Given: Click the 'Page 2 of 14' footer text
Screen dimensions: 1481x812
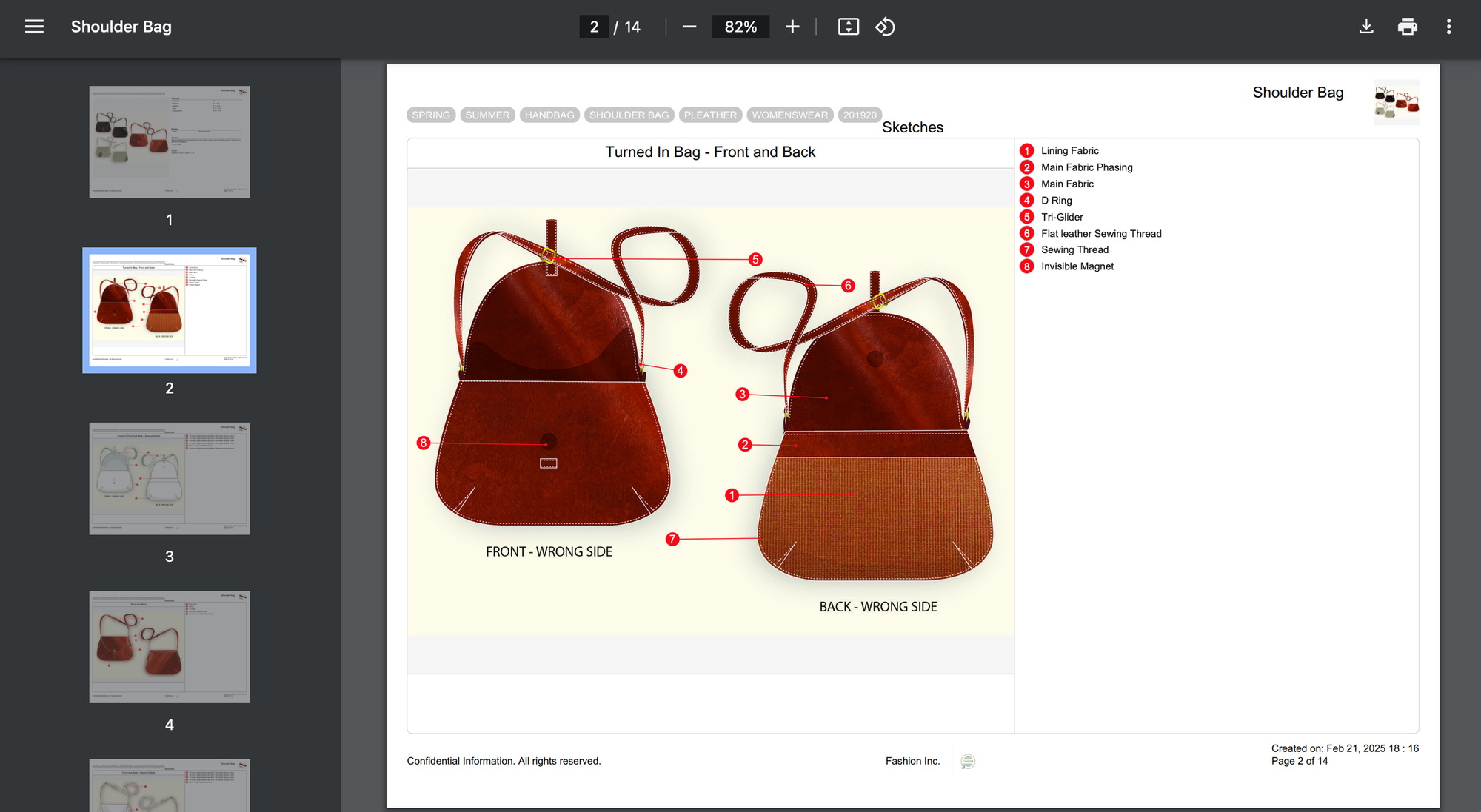Looking at the screenshot, I should (x=1300, y=761).
